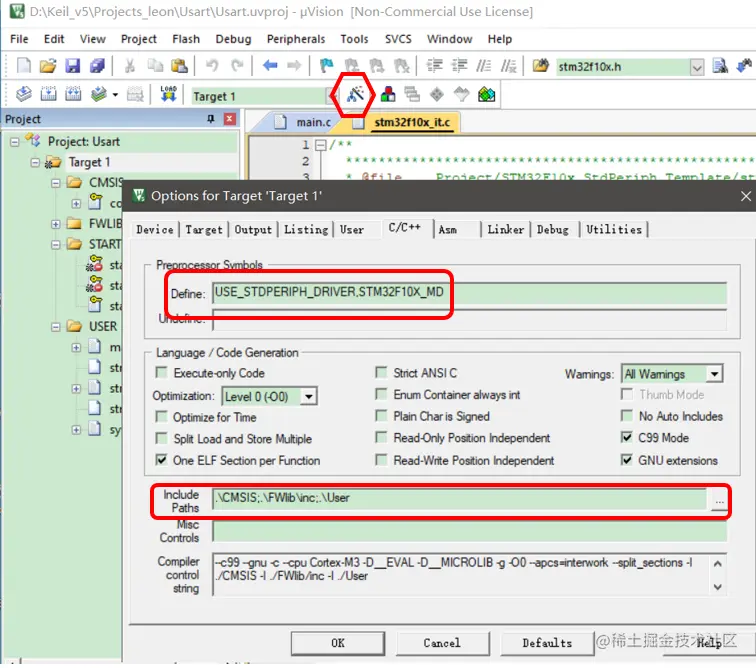Click the Cut scissors icon
This screenshot has height=668, width=756.
130,65
